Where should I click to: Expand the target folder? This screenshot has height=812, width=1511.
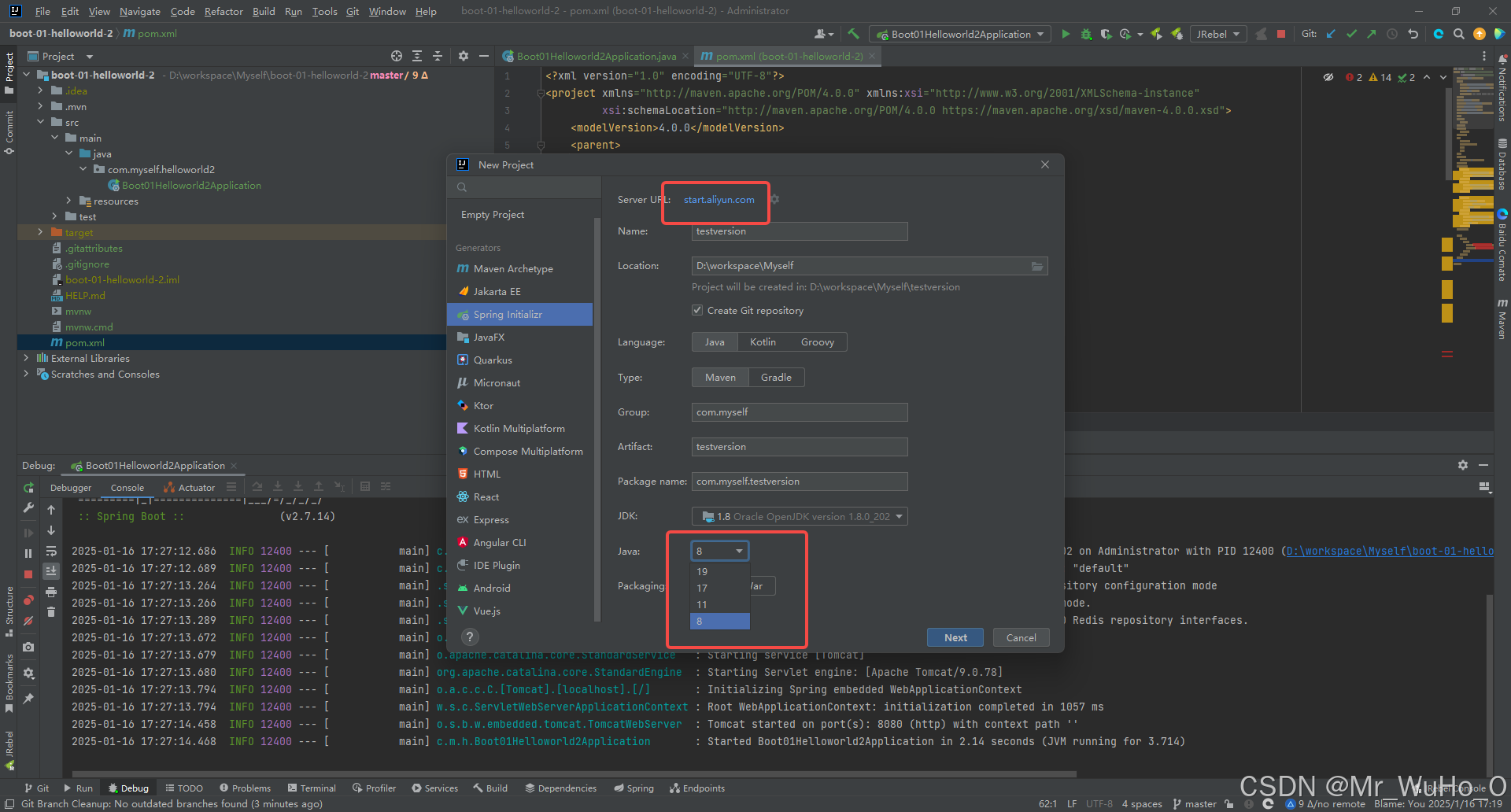(x=40, y=232)
